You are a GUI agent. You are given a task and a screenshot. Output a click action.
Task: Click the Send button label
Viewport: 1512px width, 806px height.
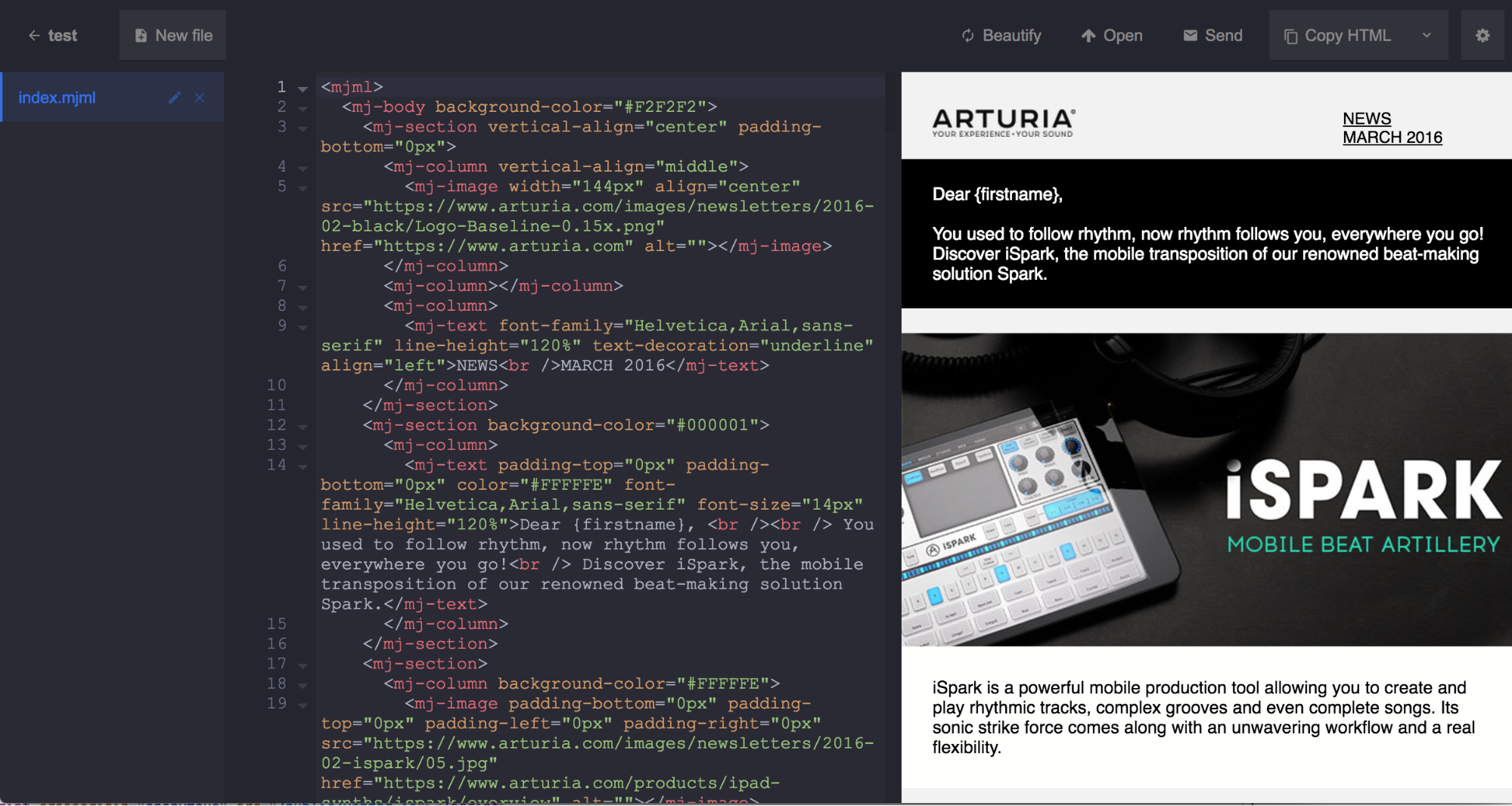[x=1223, y=36]
